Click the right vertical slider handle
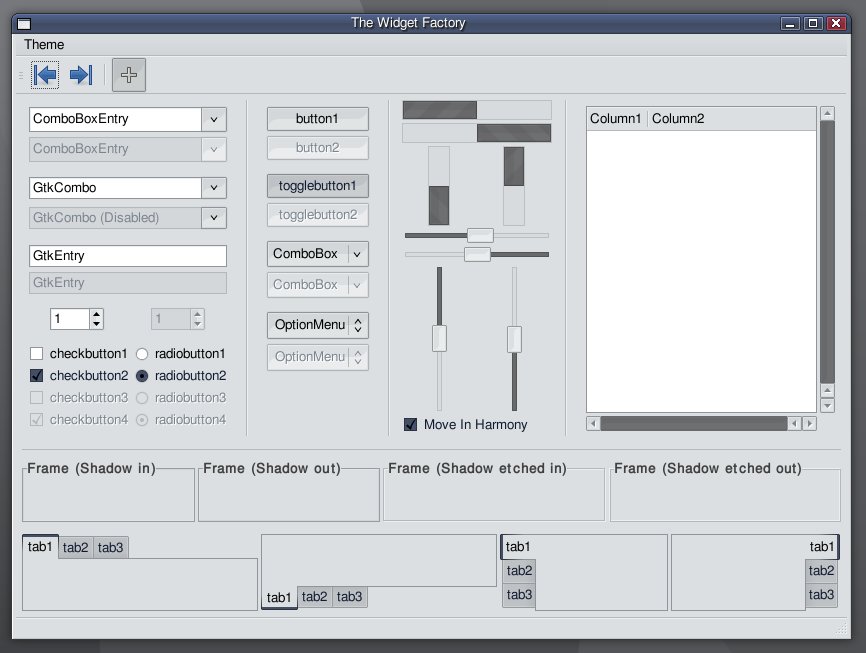The height and width of the screenshot is (653, 866). coord(514,339)
